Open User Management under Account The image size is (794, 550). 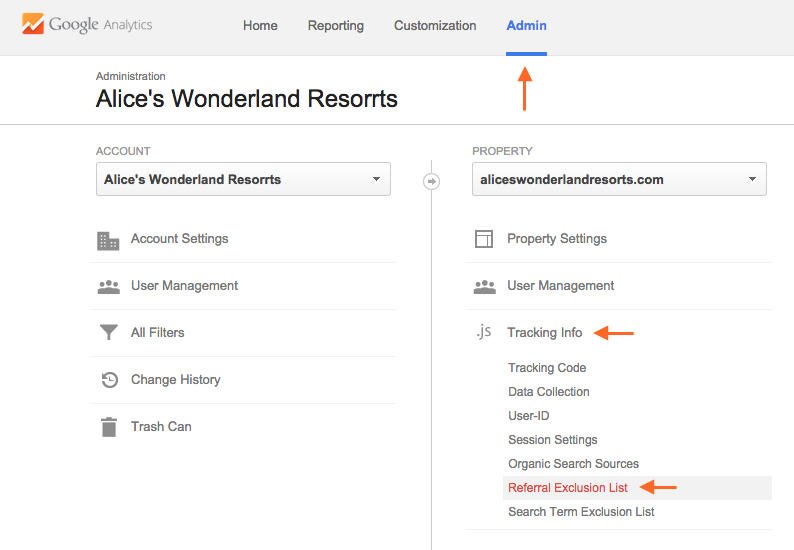tap(184, 286)
